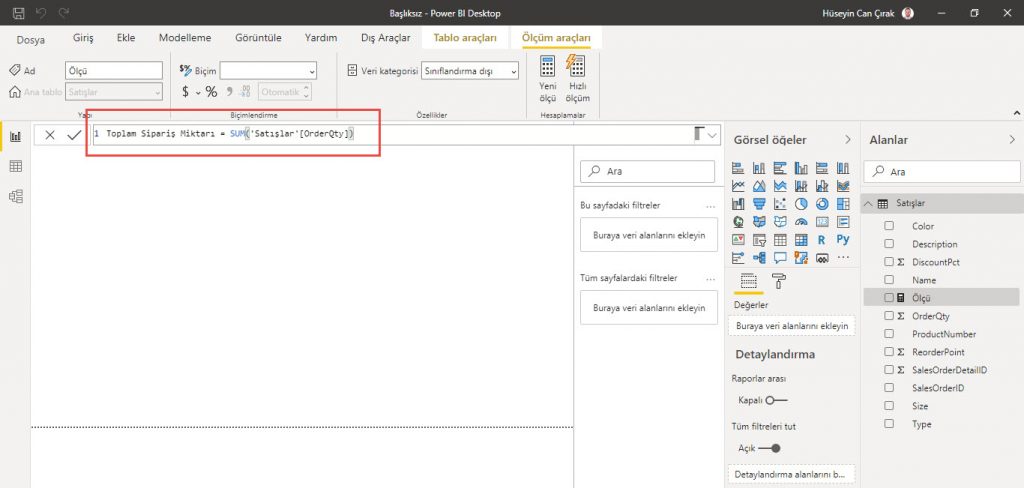1024x488 pixels.
Task: Tick the ProductNumber field checkbox
Action: click(x=889, y=334)
